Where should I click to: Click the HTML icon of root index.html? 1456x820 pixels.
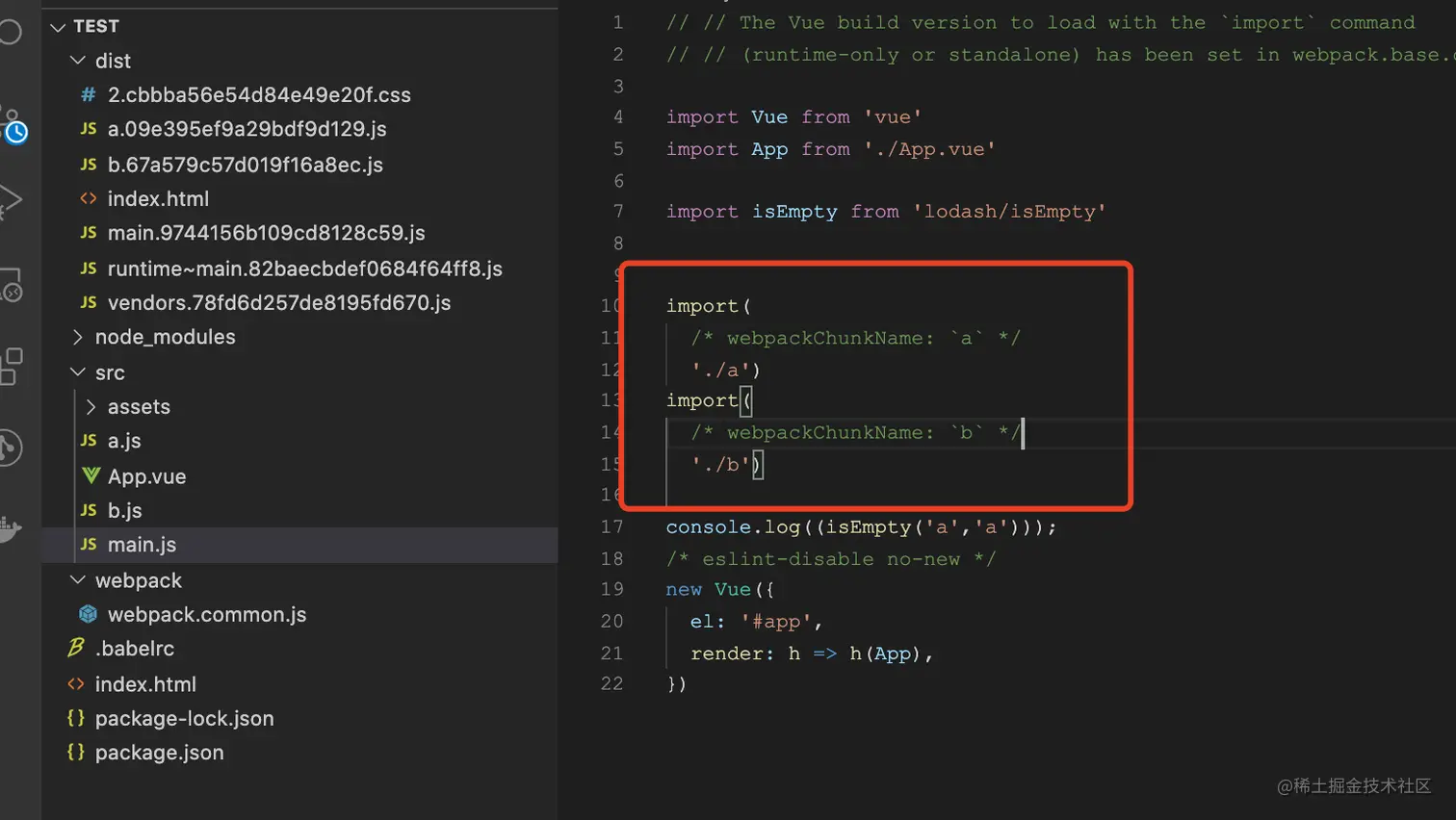click(x=76, y=684)
